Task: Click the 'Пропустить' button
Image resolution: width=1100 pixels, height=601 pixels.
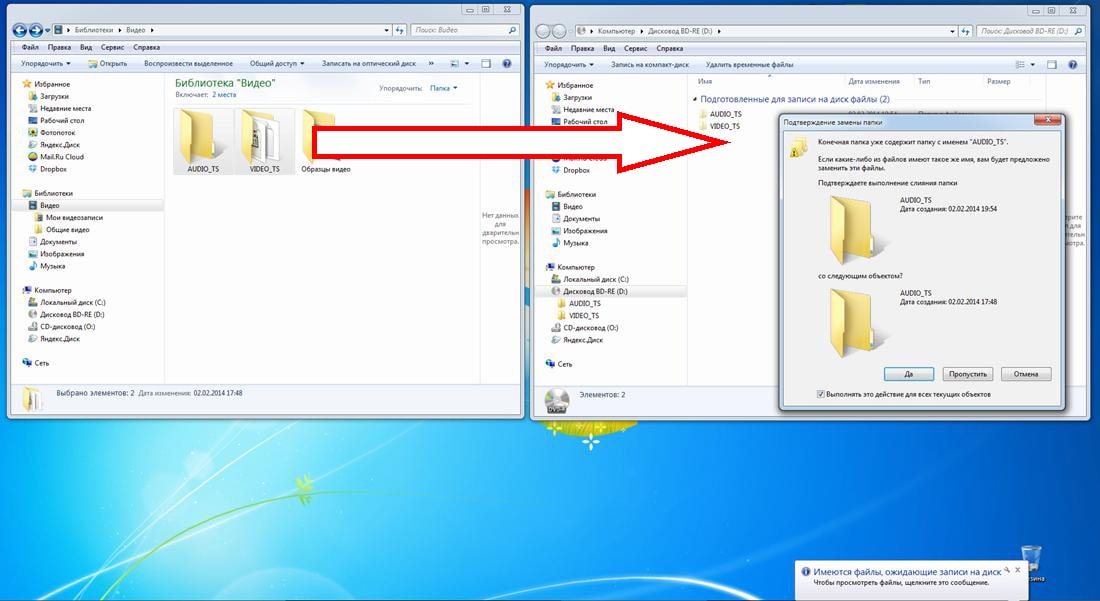Action: pos(967,374)
